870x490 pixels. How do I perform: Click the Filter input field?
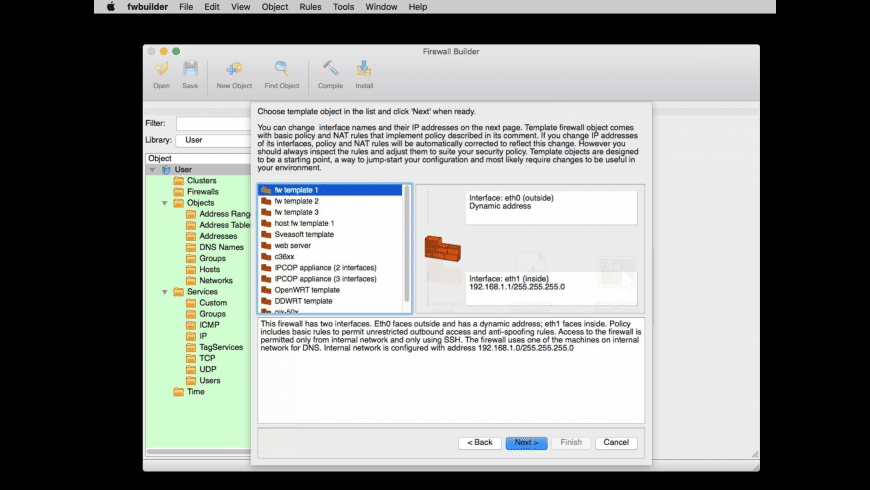(214, 123)
